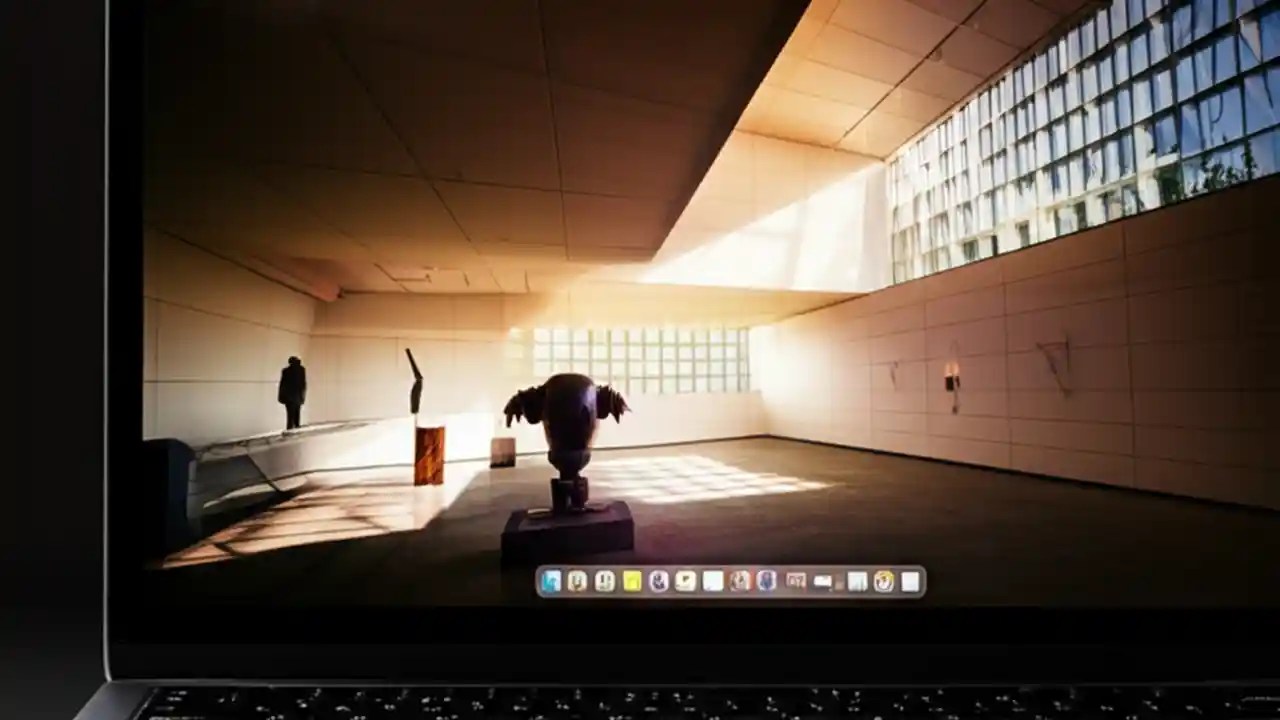Click the picture thumbnail icon in the Dock
The image size is (1280, 720).
[794, 583]
